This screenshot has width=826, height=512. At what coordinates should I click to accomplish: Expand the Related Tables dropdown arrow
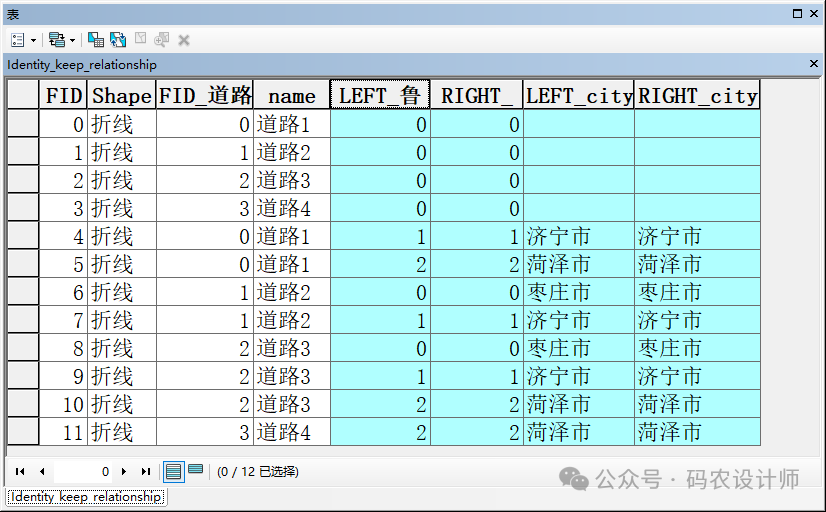73,40
